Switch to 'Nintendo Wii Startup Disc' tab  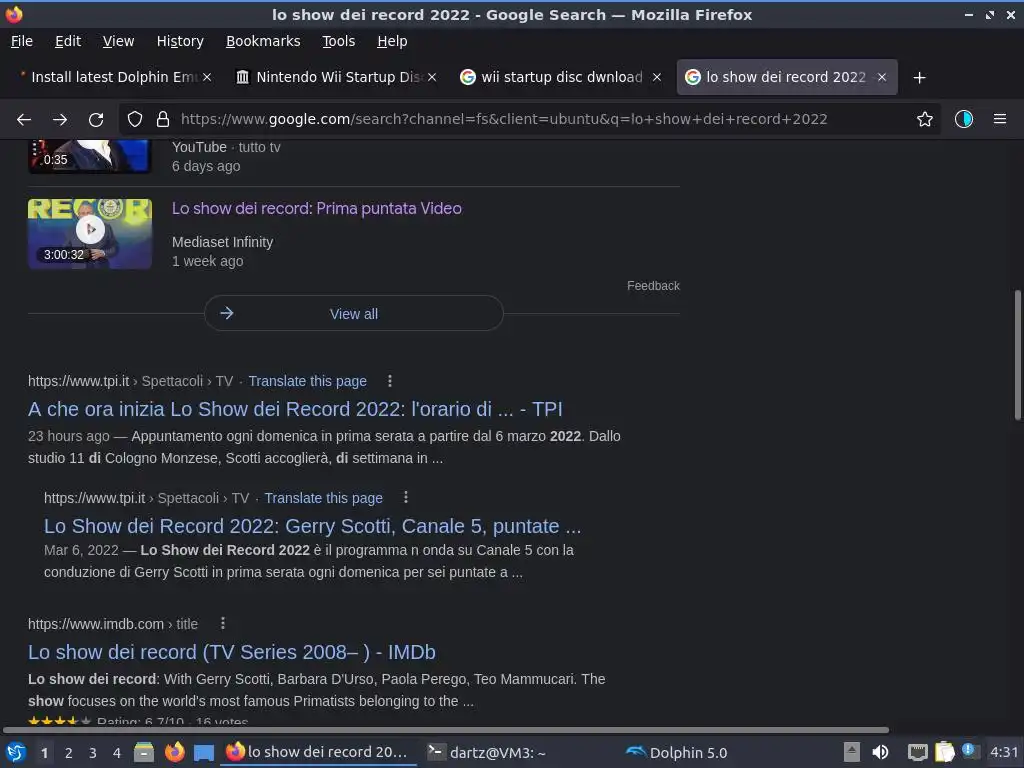click(338, 77)
